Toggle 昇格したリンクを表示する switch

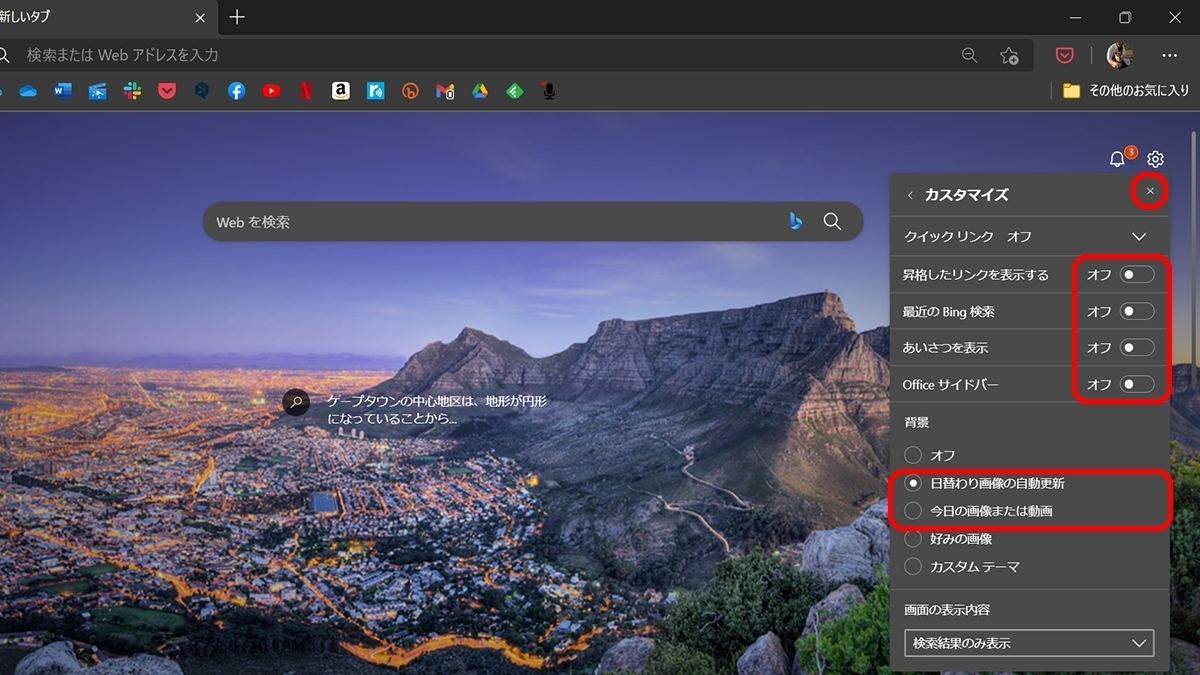tap(1137, 274)
